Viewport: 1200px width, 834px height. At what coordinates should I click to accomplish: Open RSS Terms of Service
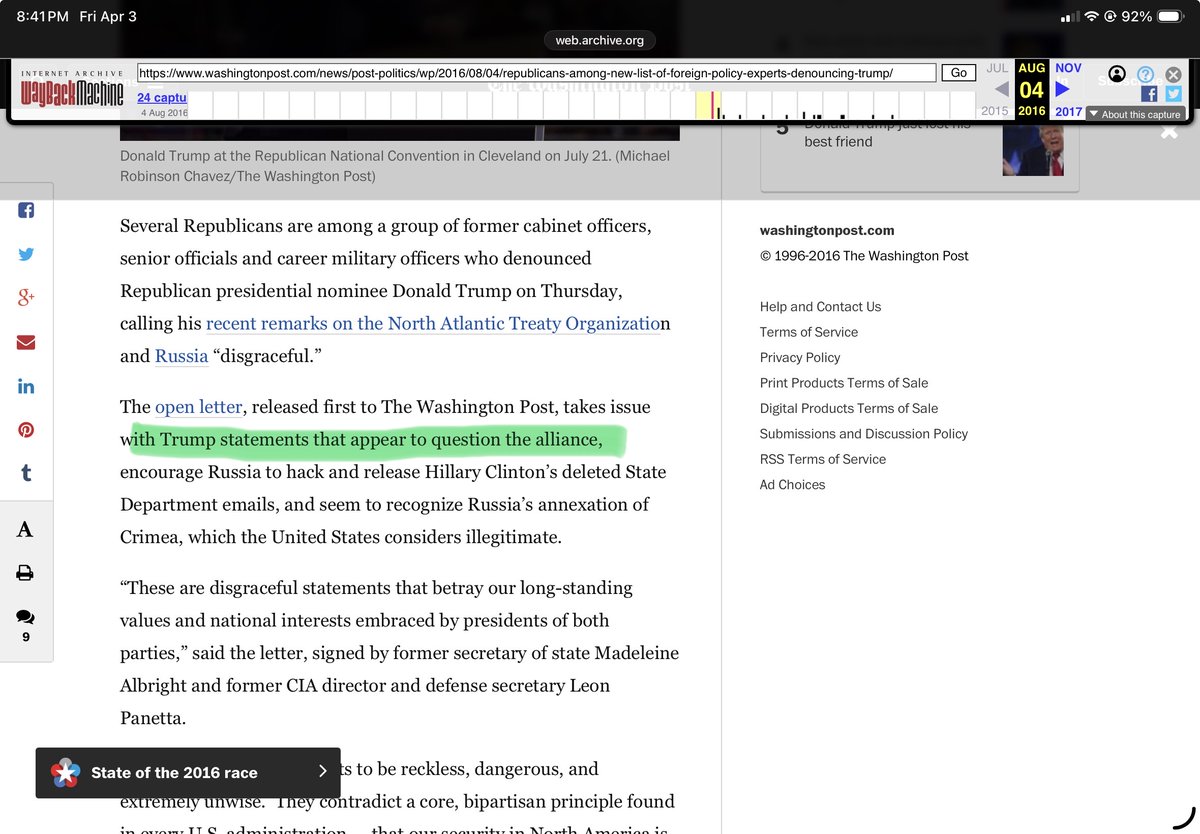click(823, 459)
